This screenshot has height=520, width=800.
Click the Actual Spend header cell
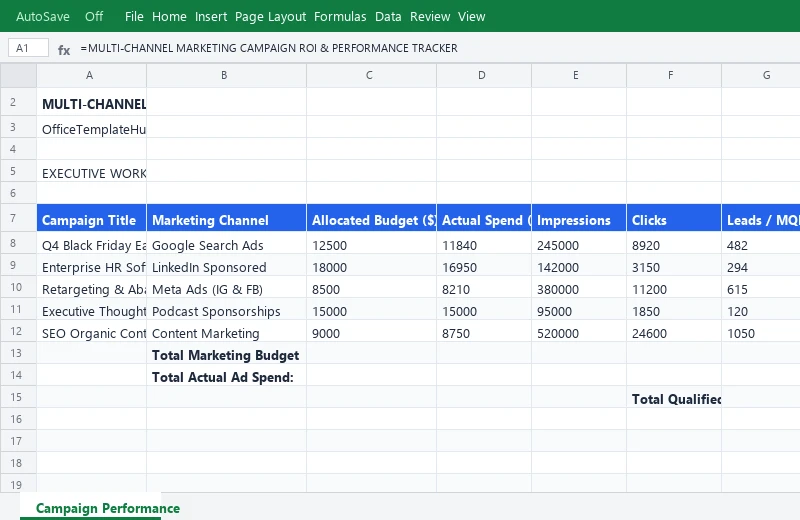pyautogui.click(x=484, y=218)
